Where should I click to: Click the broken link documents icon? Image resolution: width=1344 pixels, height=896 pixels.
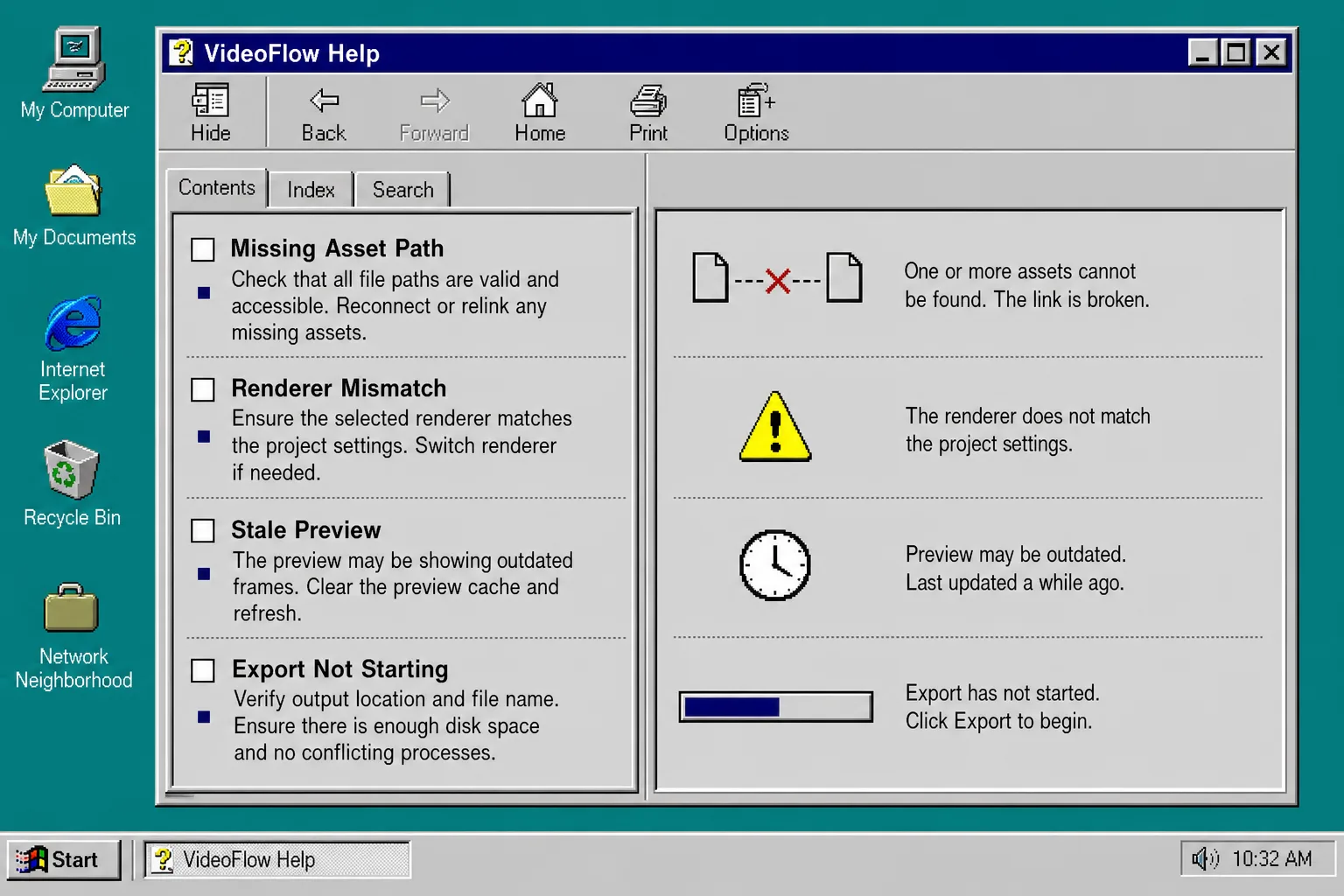click(777, 277)
